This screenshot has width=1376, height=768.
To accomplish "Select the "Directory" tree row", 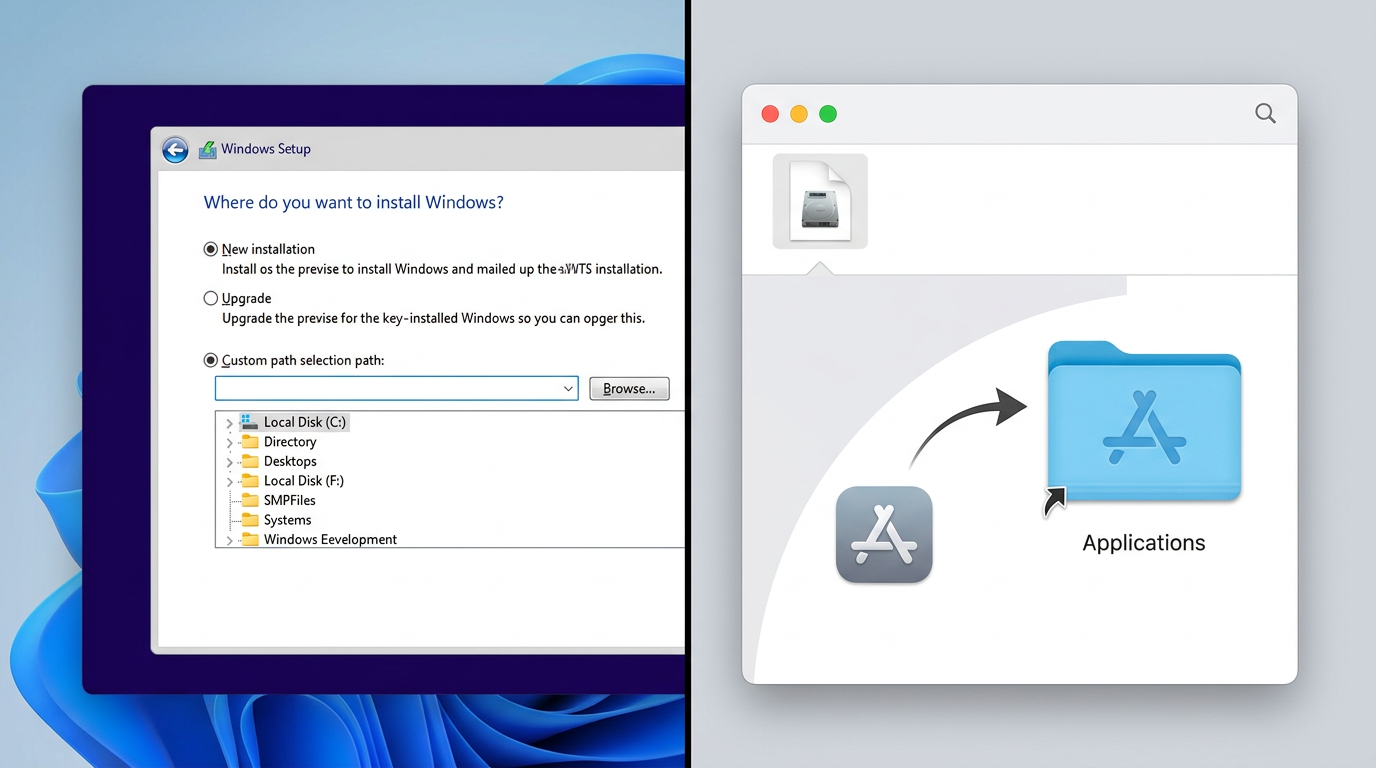I will click(x=290, y=442).
